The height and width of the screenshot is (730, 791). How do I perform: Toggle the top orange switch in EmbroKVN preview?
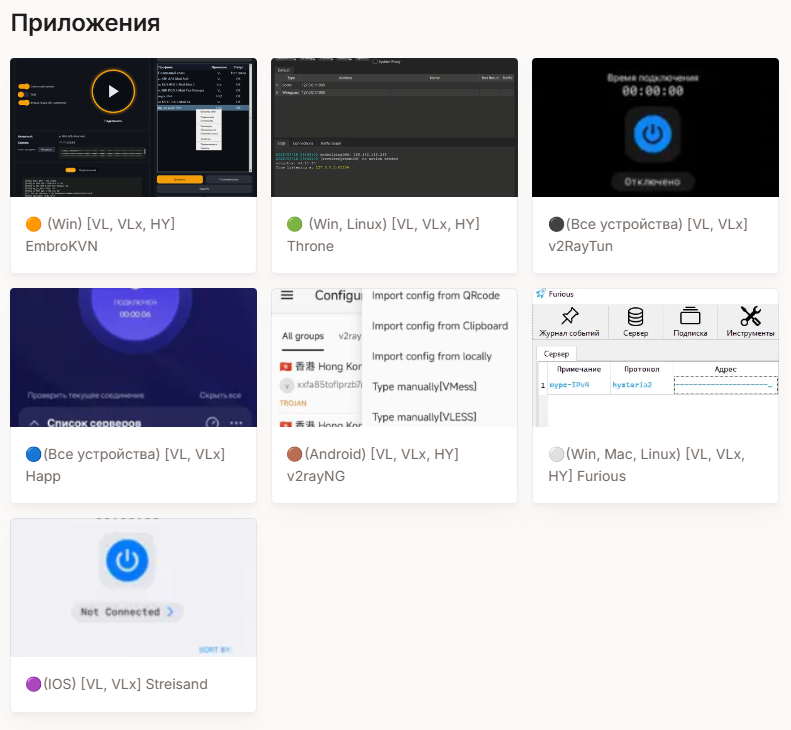click(x=23, y=86)
